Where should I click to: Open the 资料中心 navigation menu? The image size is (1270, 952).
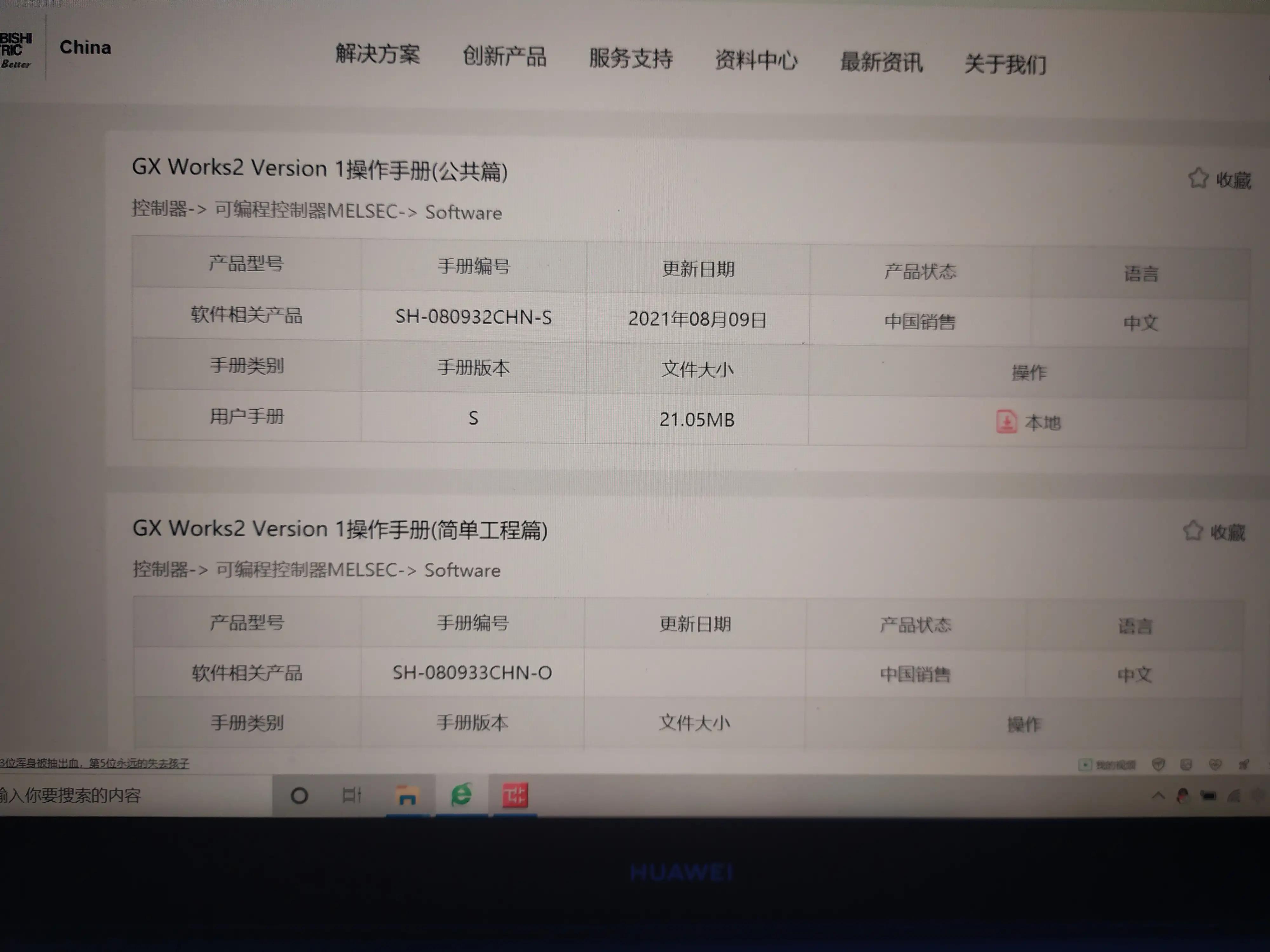tap(756, 60)
